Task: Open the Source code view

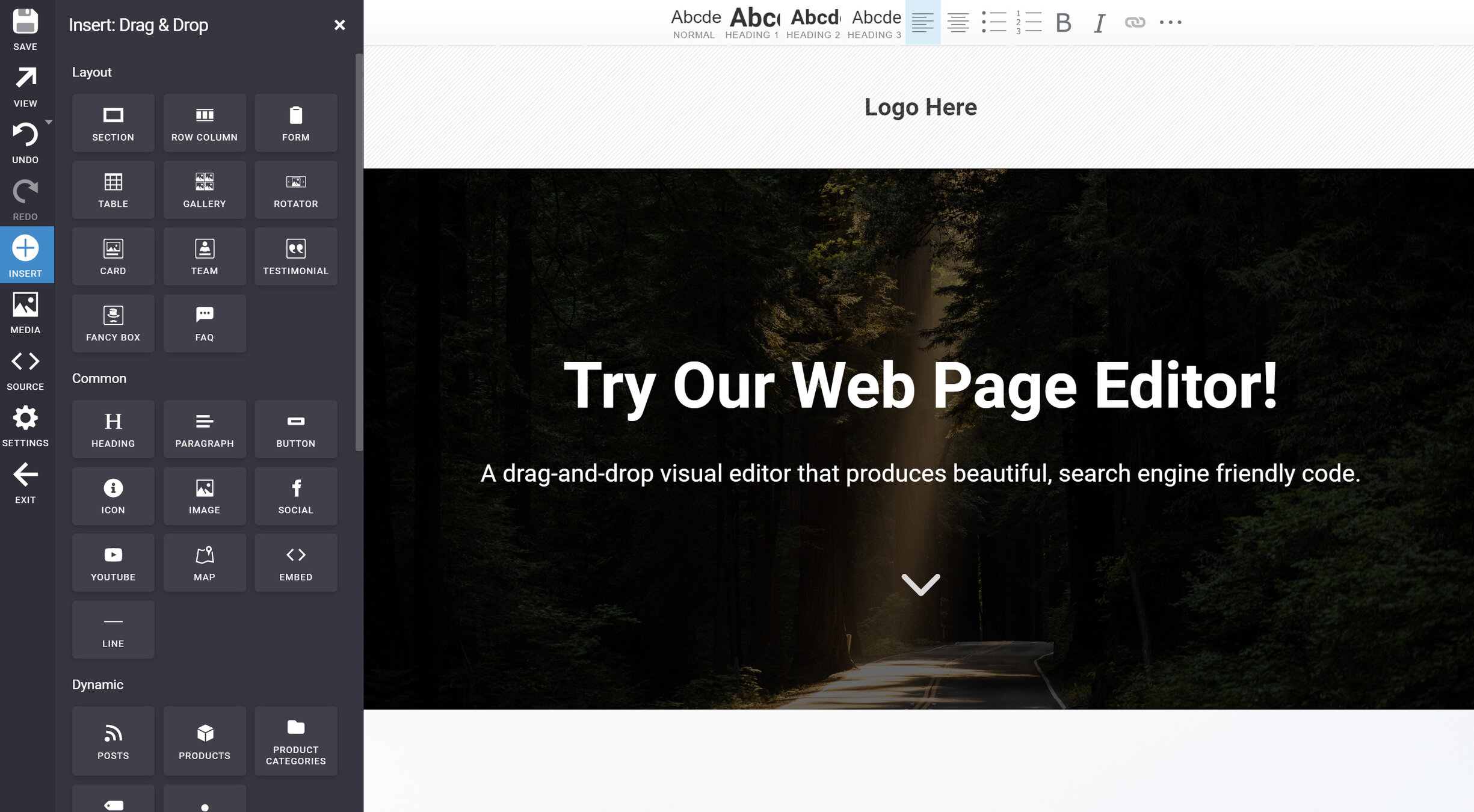Action: (x=25, y=369)
